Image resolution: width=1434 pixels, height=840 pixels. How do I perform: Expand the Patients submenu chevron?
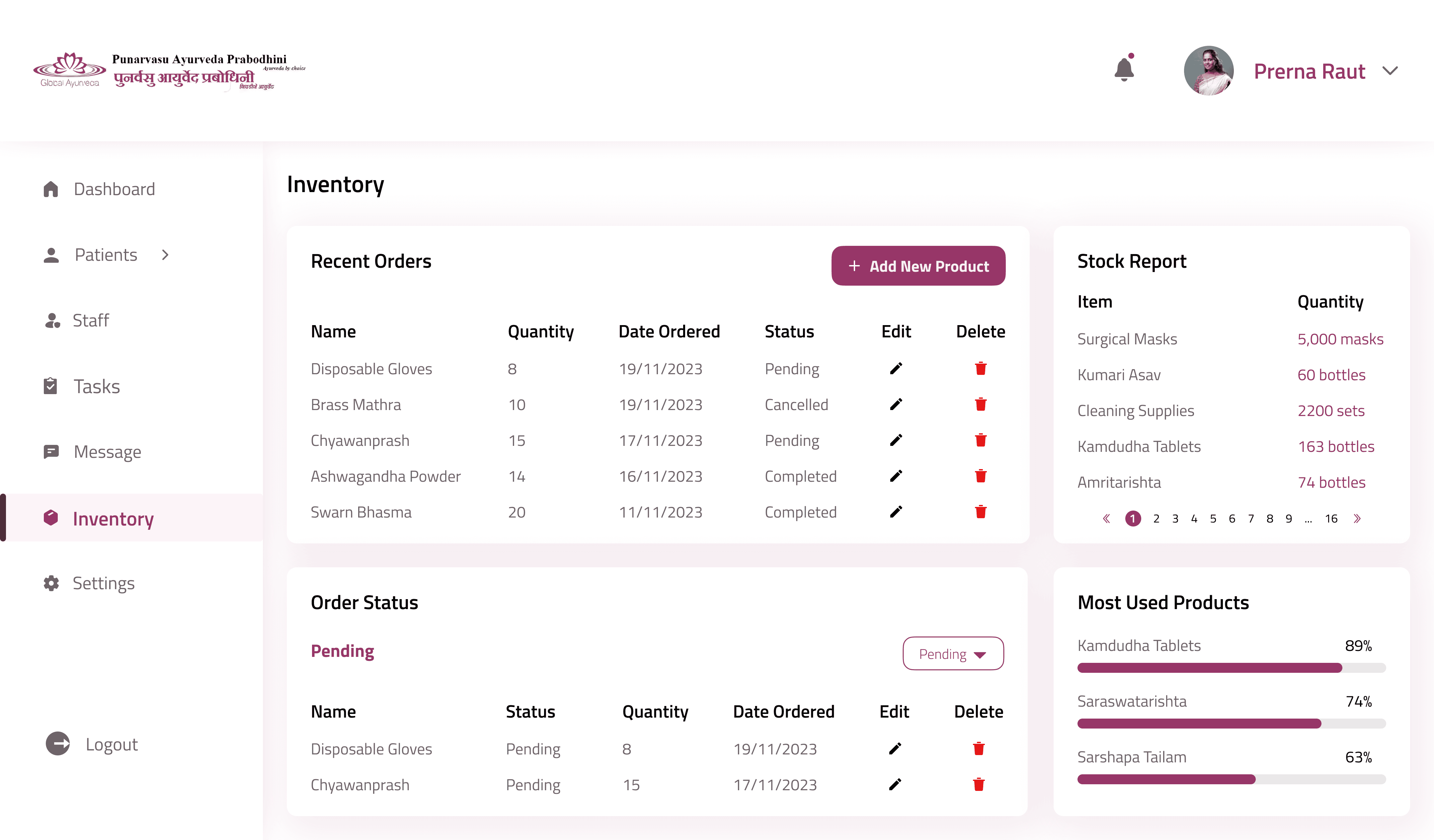pos(165,255)
